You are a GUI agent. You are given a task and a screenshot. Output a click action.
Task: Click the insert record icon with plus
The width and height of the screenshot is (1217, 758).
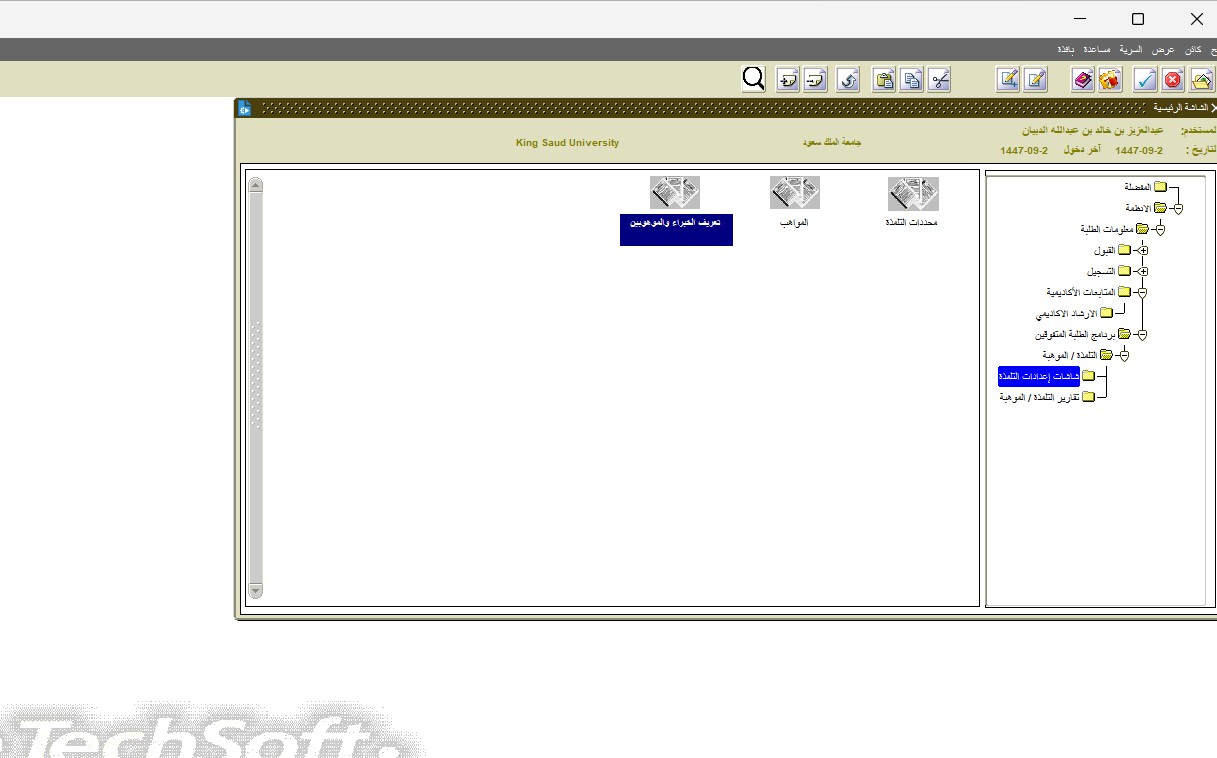pyautogui.click(x=788, y=80)
